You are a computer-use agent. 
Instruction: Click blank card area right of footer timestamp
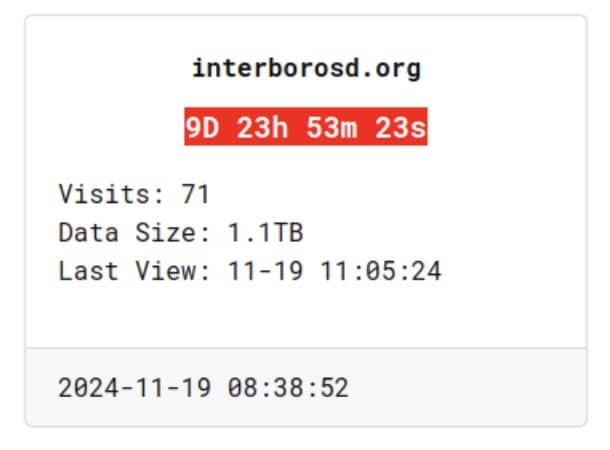pos(467,387)
